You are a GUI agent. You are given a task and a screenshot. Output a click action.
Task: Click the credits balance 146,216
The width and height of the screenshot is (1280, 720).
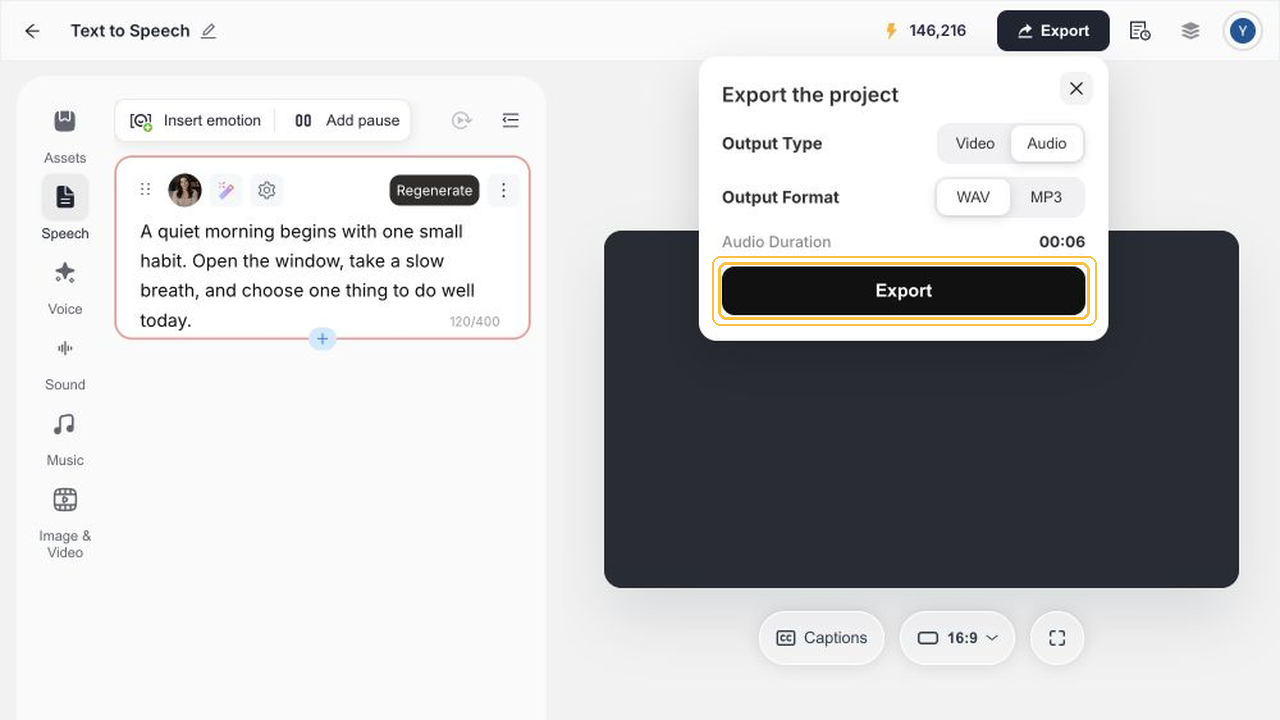coord(926,31)
